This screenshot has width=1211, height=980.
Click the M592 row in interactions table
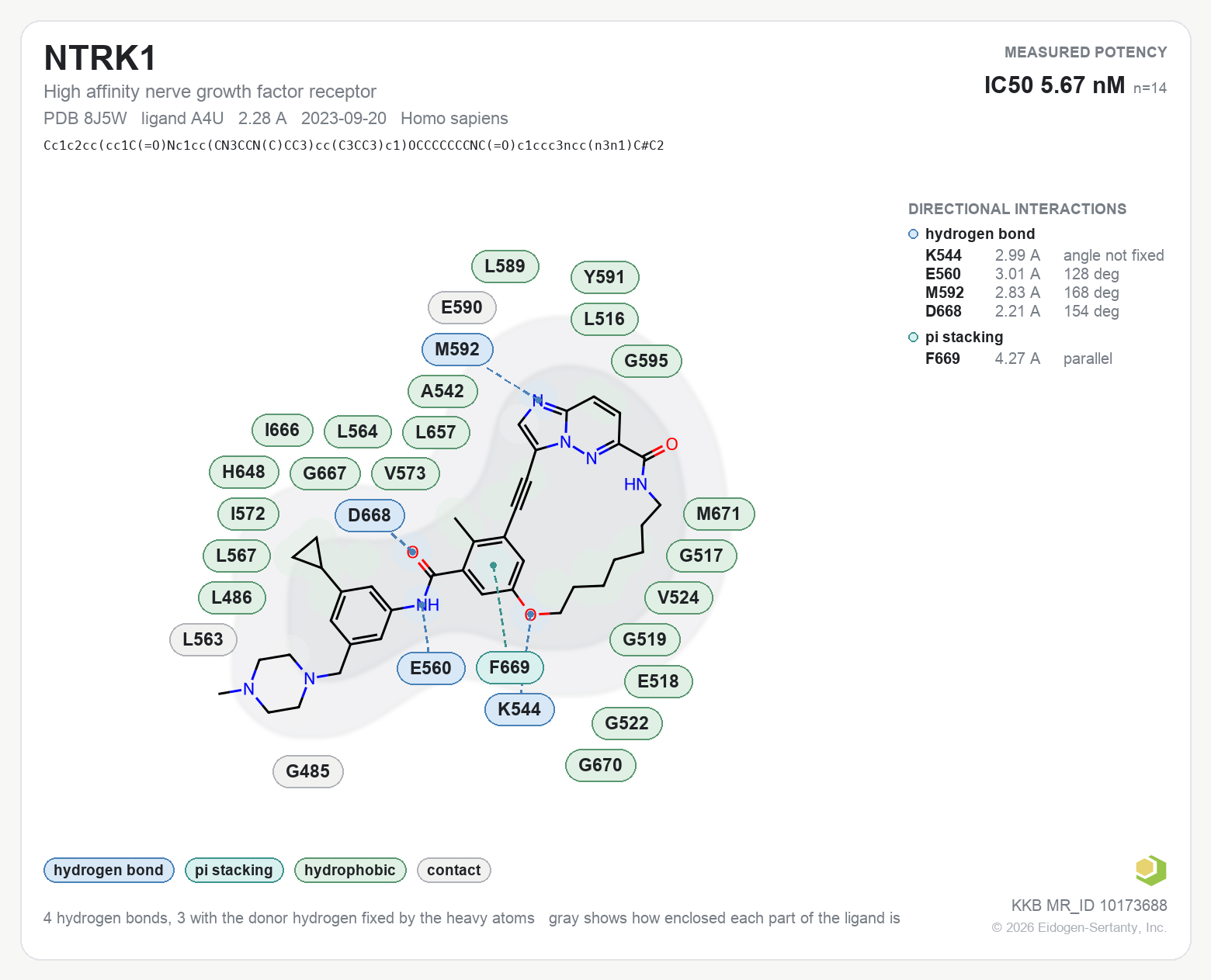tap(1022, 293)
